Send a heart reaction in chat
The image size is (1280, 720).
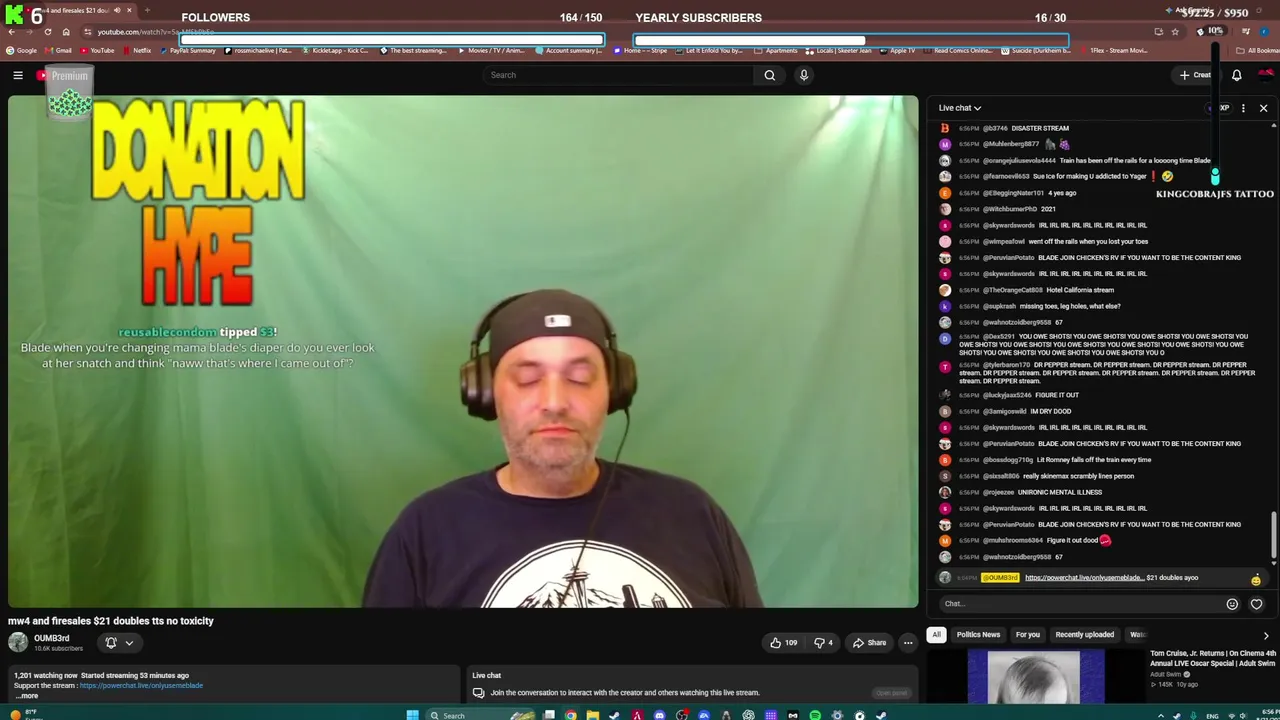tap(1256, 604)
